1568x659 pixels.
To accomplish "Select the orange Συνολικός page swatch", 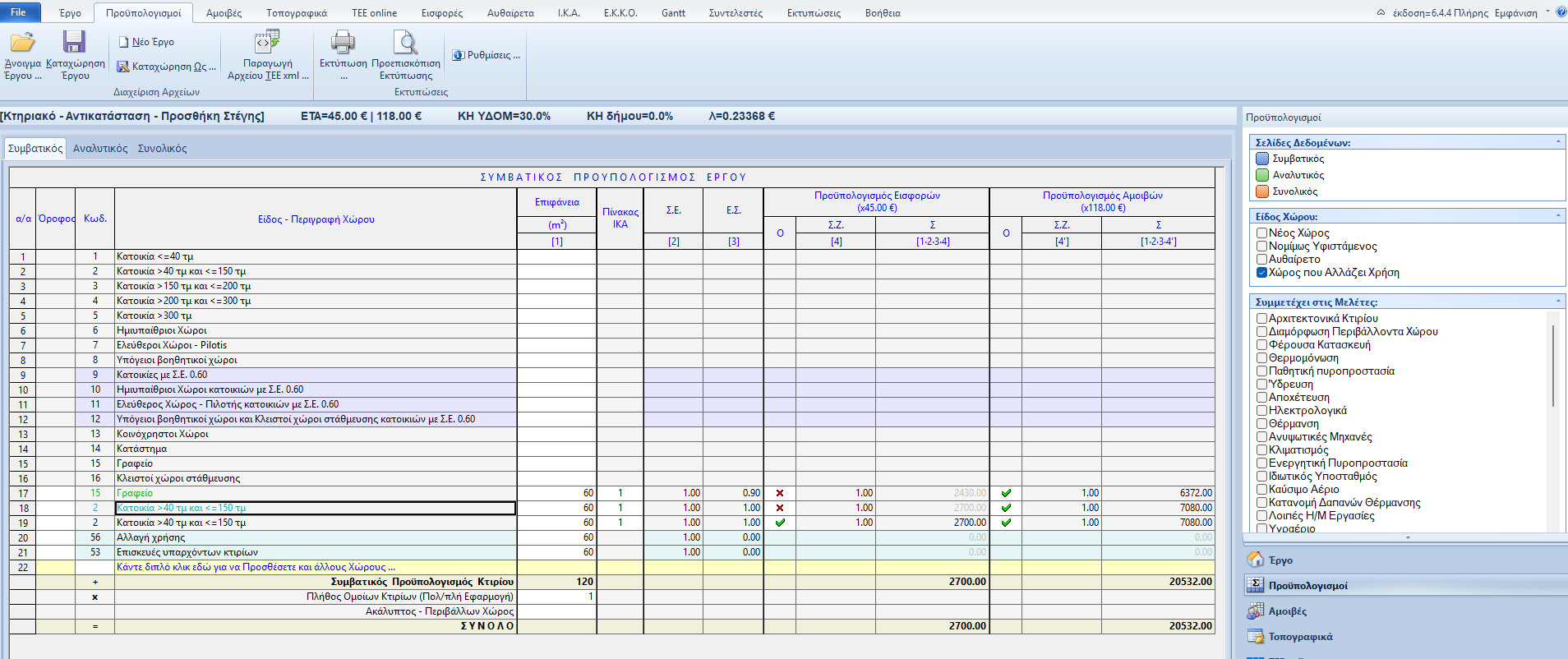I will pos(1262,191).
